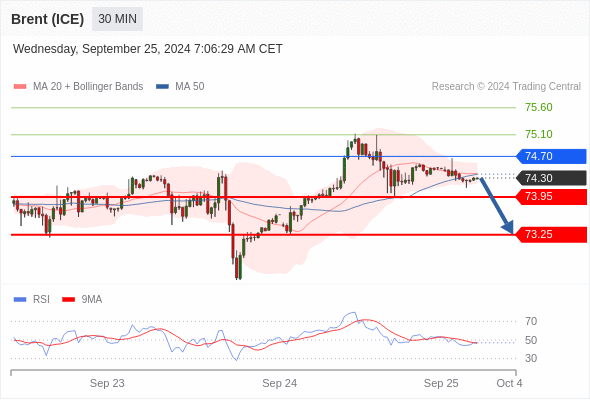Click the Oct 4 date axis label
Image resolution: width=590 pixels, height=400 pixels.
(509, 383)
